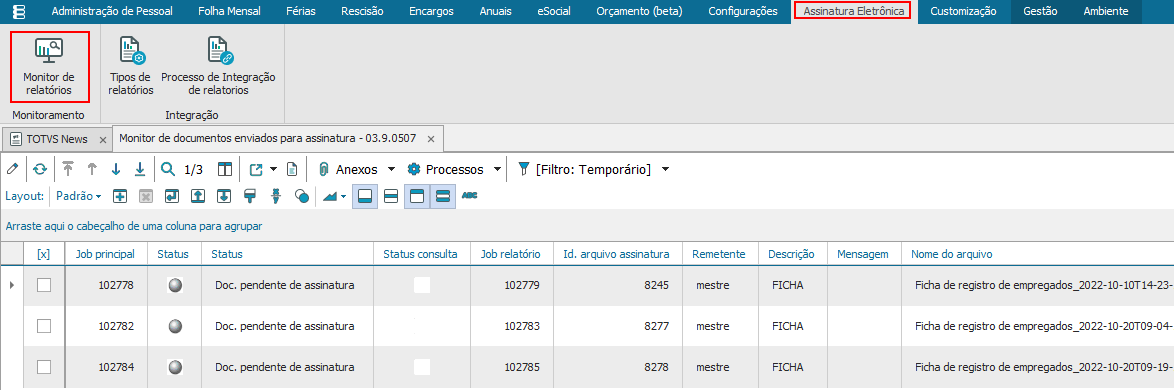Check the box for job 102782
Screen dimensions: 1174x390
point(44,326)
